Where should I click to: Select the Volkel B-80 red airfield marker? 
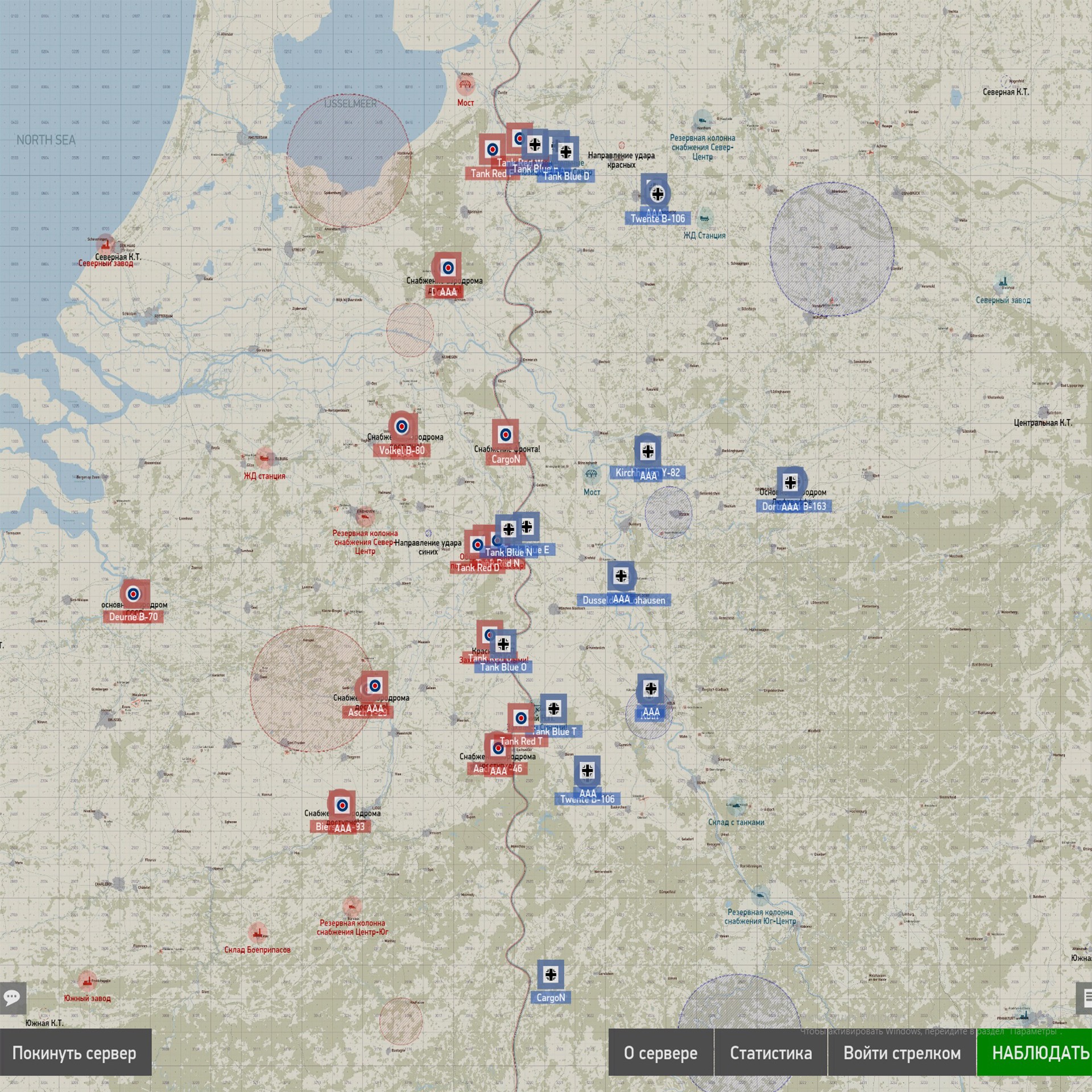point(402,427)
